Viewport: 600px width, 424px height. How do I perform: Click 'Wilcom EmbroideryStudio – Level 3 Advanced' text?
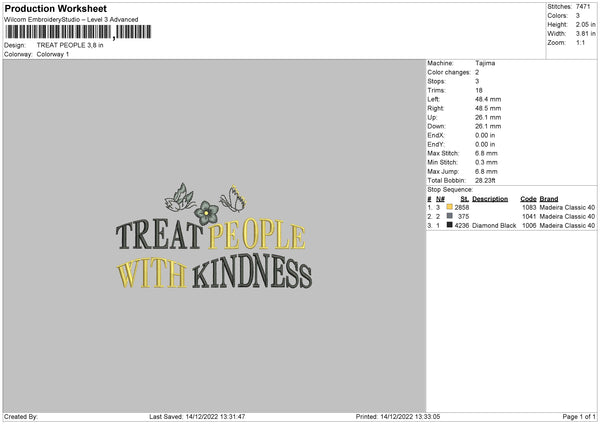pyautogui.click(x=71, y=20)
